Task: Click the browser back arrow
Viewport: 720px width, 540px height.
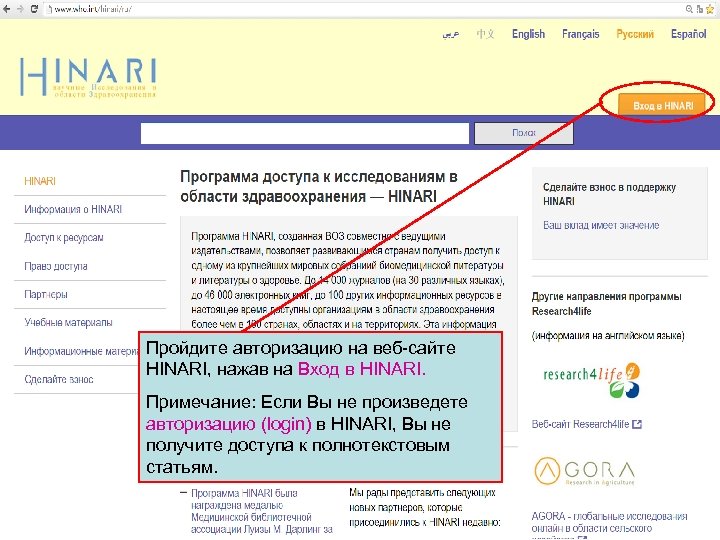Action: coord(6,9)
